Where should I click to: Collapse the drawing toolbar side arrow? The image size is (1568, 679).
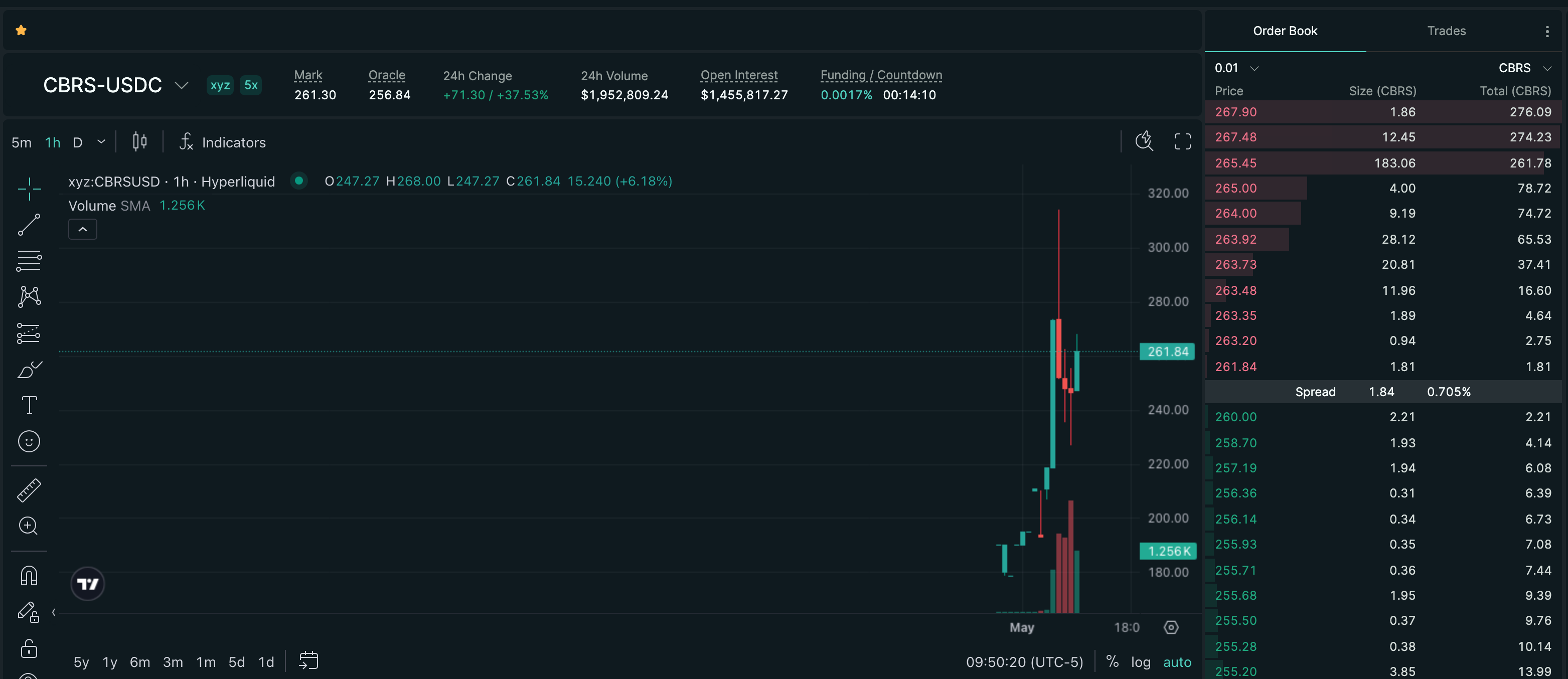pyautogui.click(x=54, y=613)
